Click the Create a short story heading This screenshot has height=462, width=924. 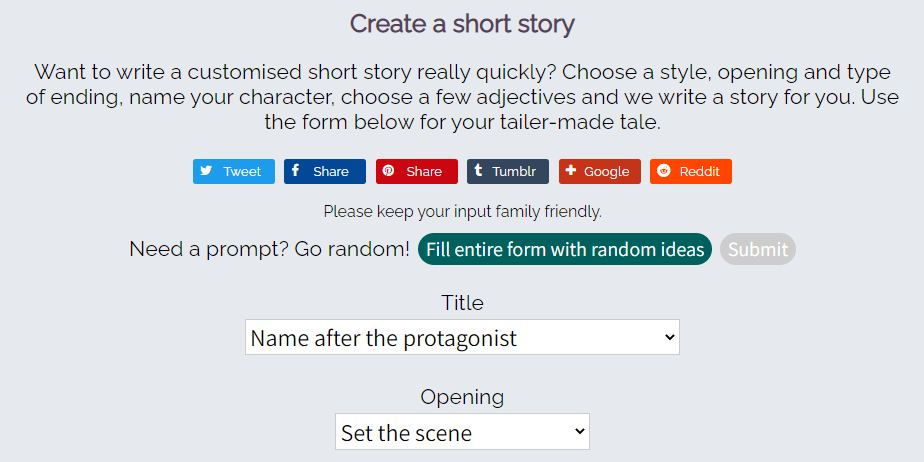click(462, 24)
